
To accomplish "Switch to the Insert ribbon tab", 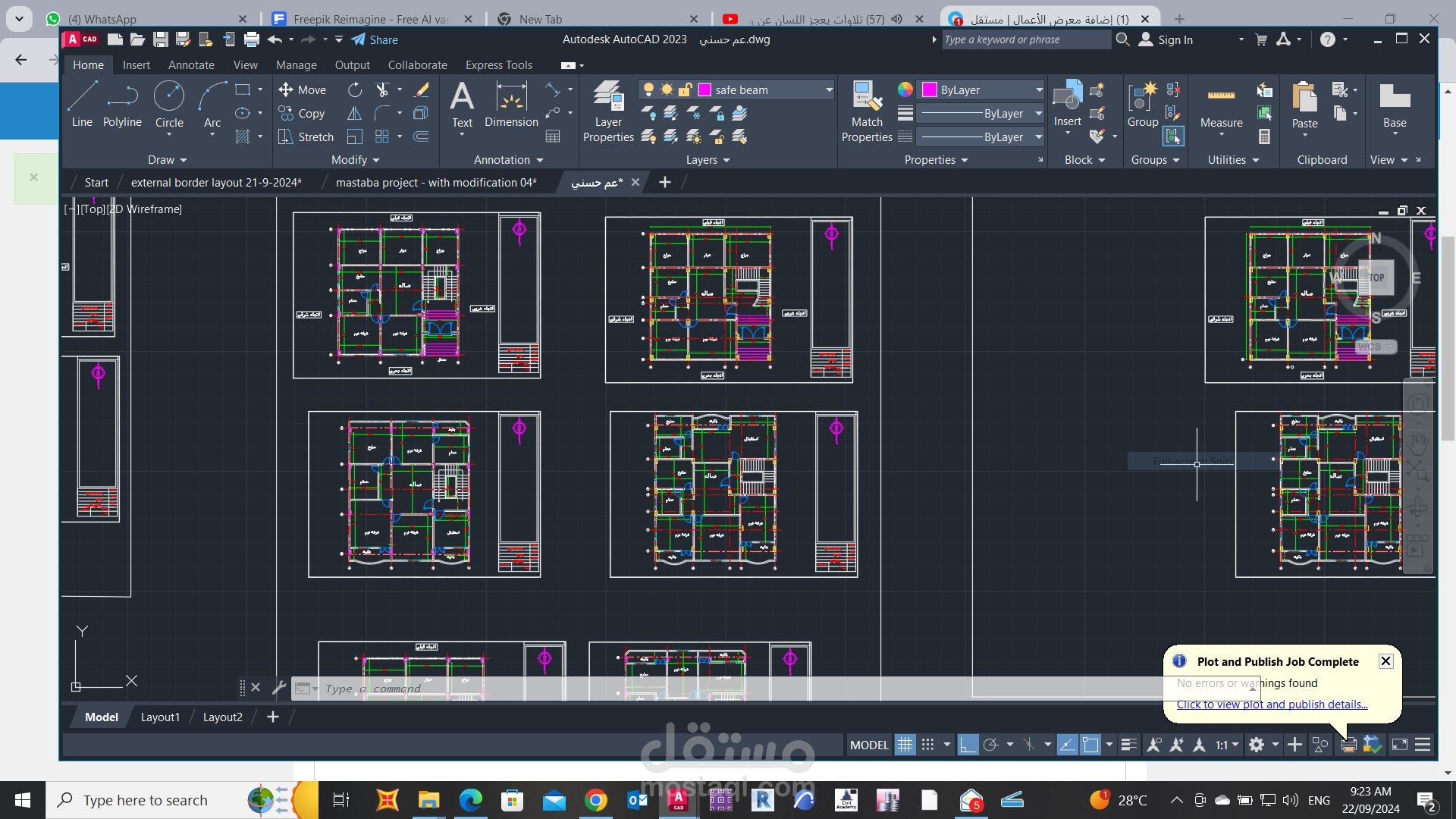I will pos(136,64).
